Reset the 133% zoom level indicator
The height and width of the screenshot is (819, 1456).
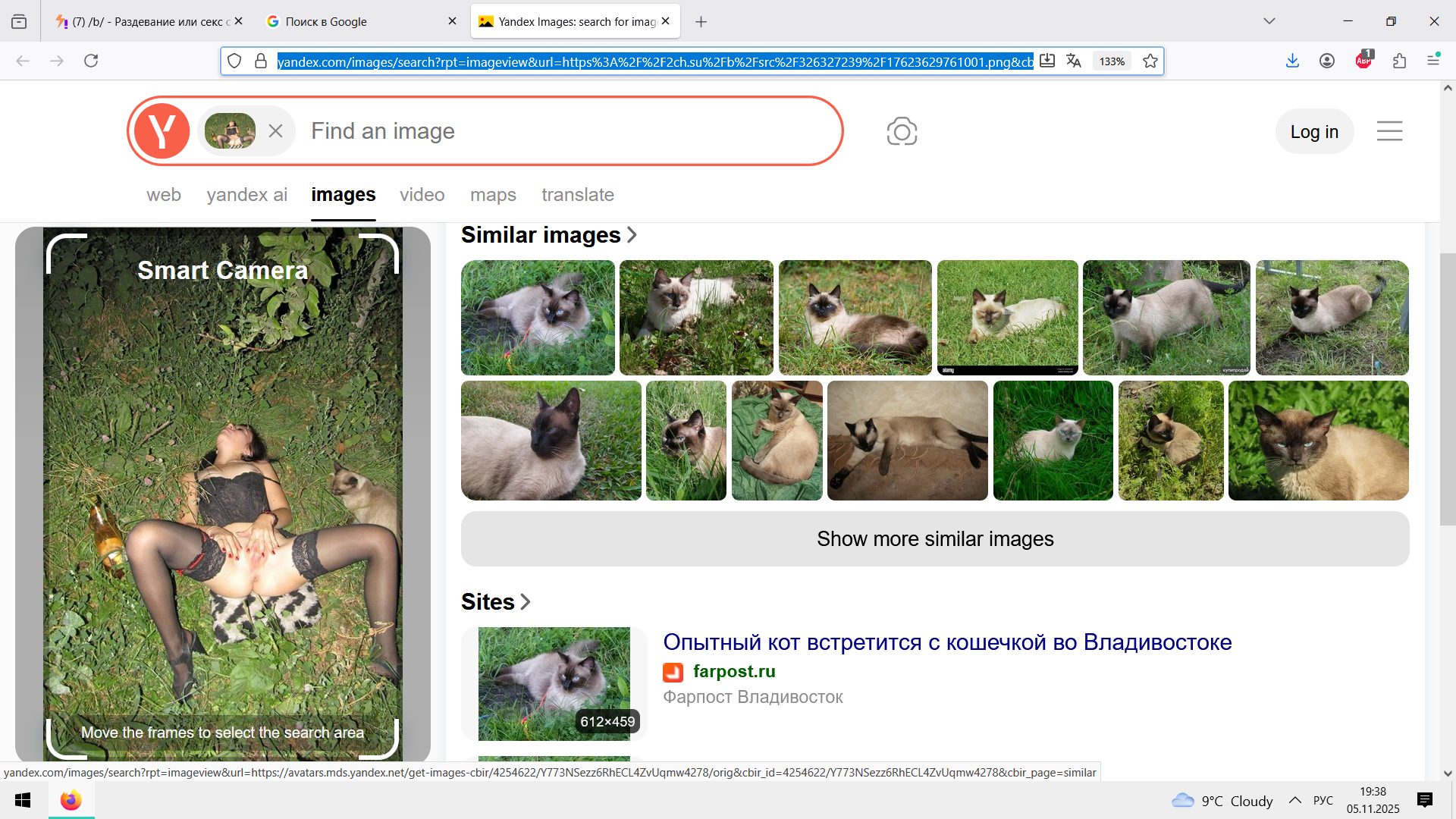pos(1112,61)
